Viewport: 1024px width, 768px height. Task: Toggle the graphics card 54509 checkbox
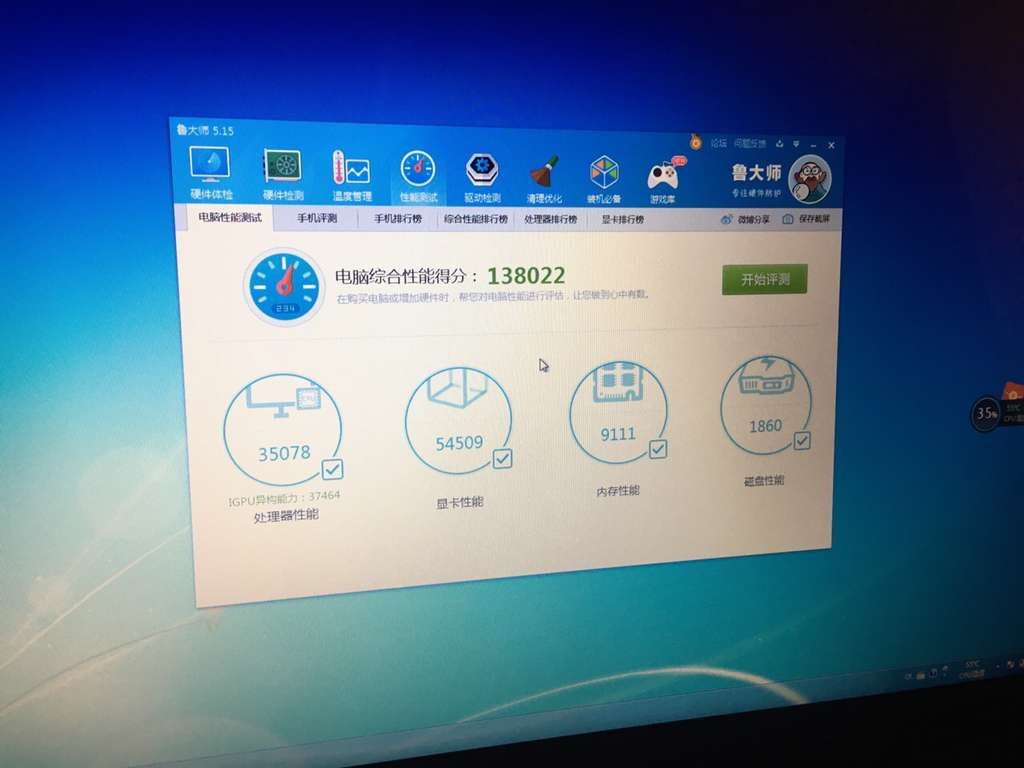502,458
